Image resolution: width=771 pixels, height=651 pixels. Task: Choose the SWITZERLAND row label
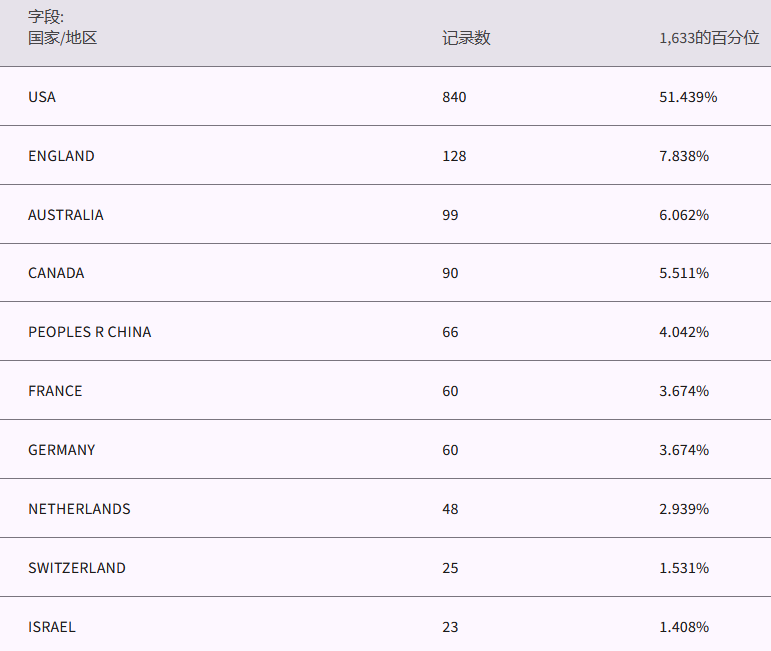(x=77, y=568)
